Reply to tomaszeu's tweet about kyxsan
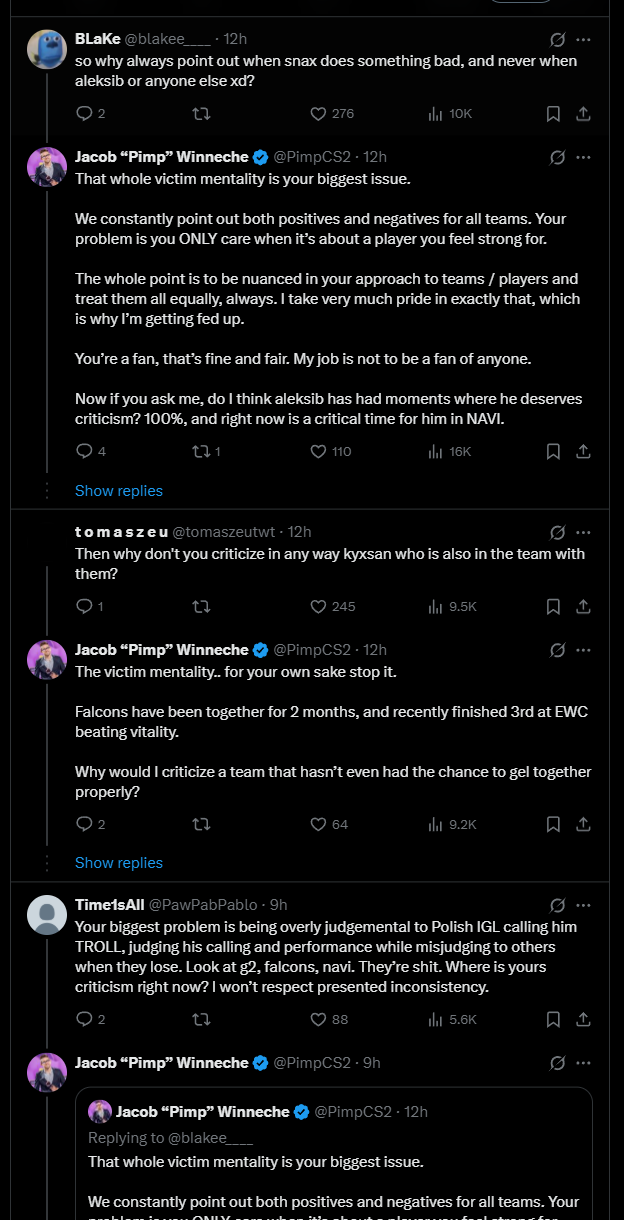This screenshot has width=624, height=1220. pos(84,606)
